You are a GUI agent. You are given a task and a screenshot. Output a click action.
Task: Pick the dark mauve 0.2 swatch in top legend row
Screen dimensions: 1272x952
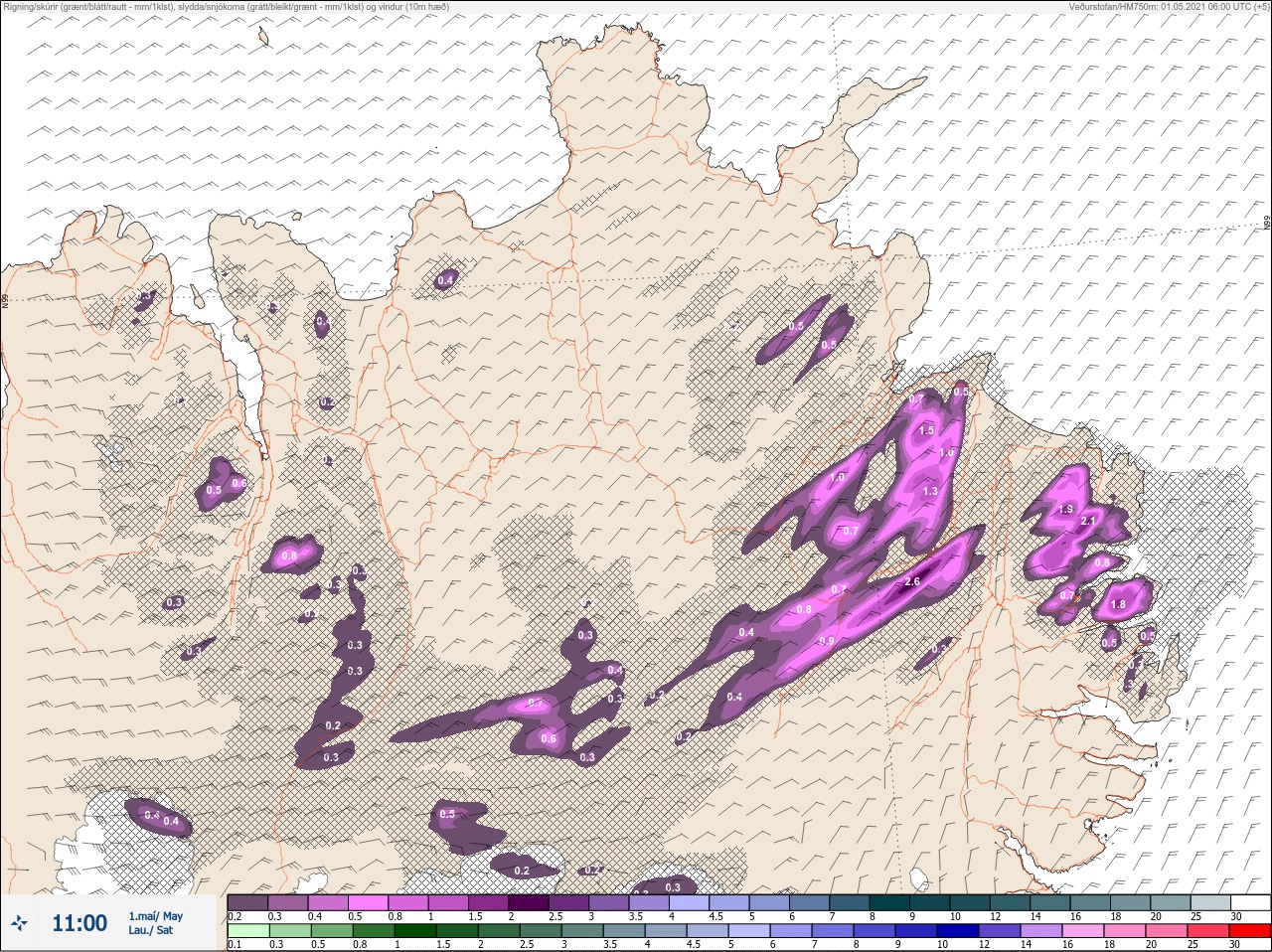pos(247,902)
